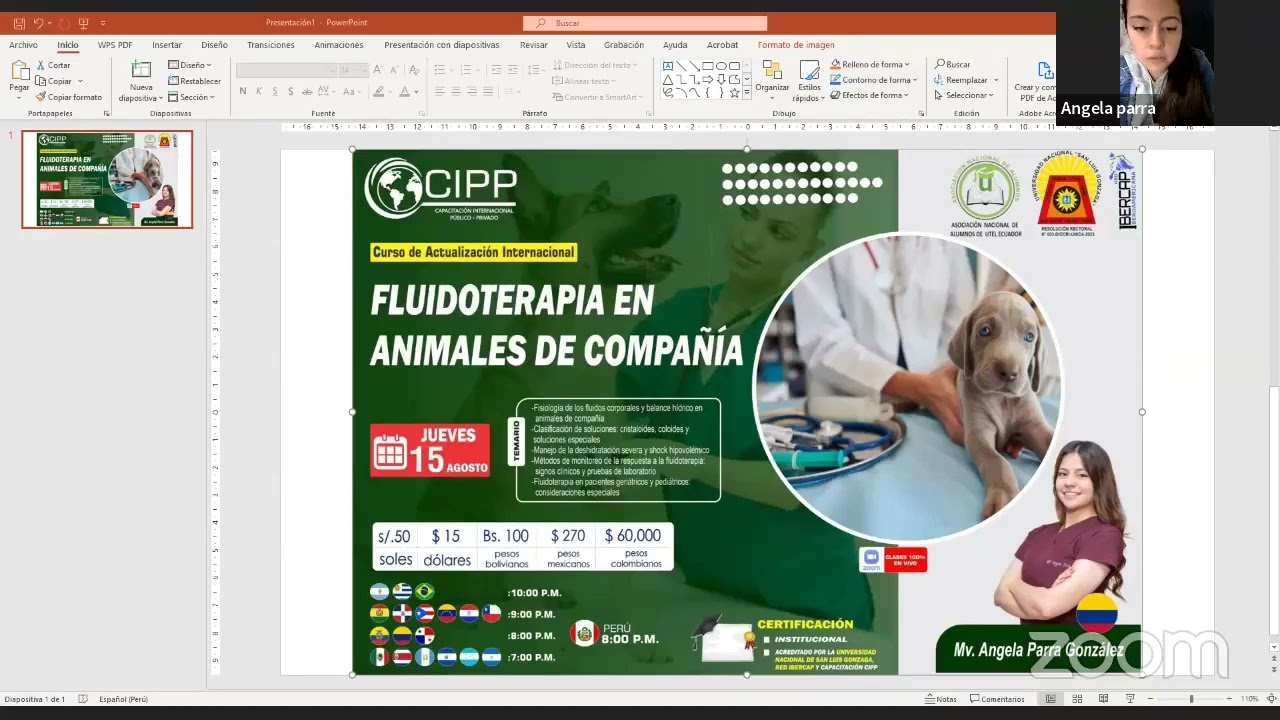1280x720 pixels.
Task: Apply bulleted list icon
Action: click(x=439, y=70)
